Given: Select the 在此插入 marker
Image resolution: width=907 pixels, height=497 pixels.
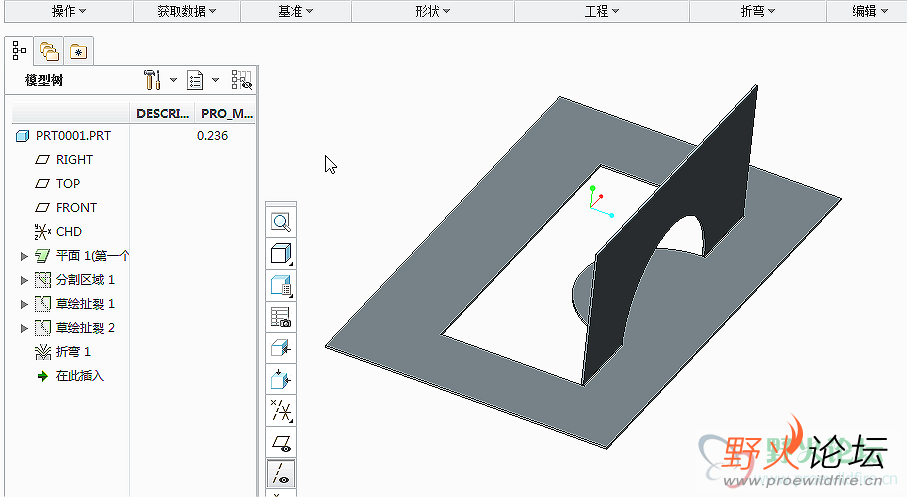Looking at the screenshot, I should click(80, 376).
